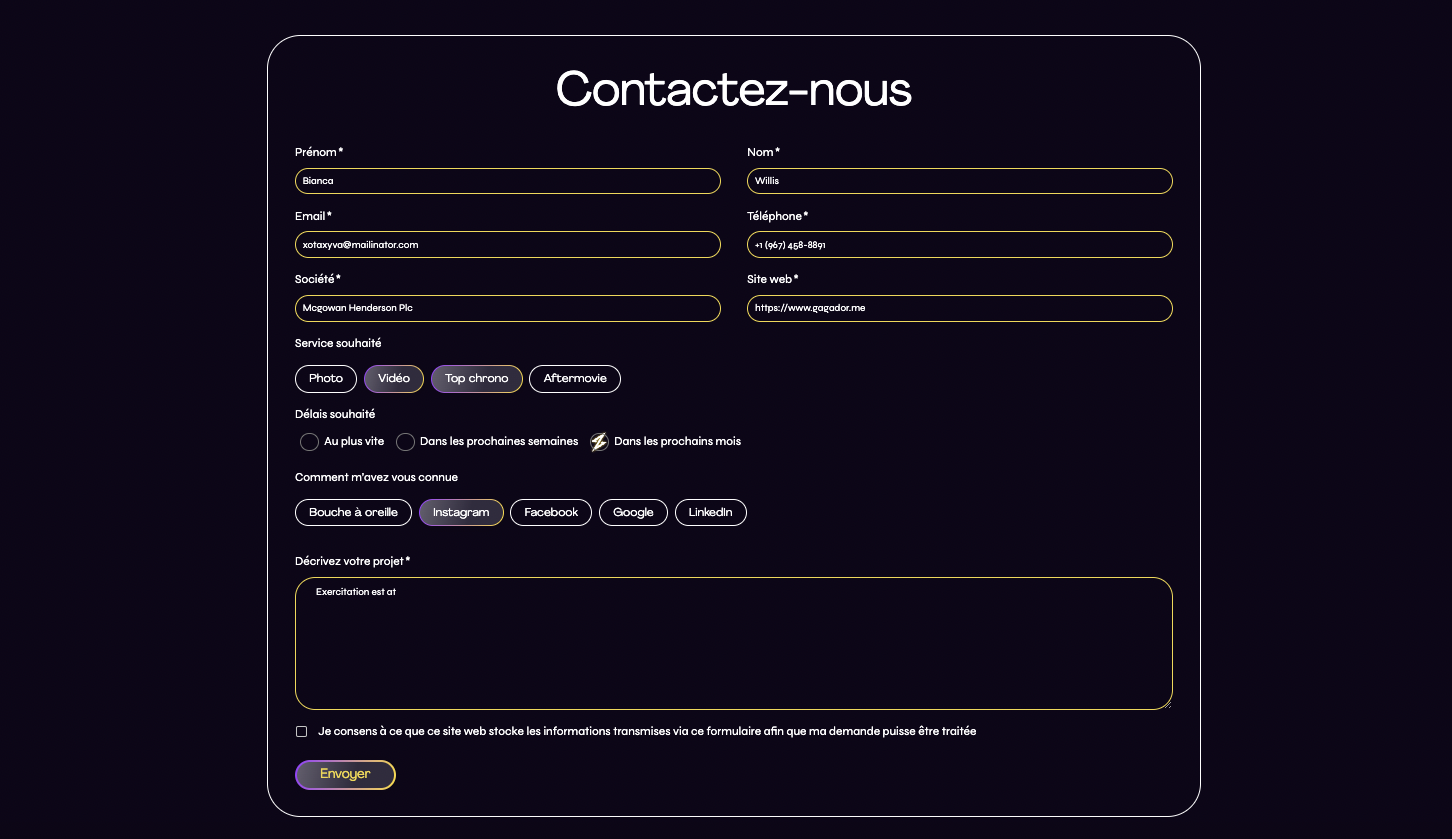This screenshot has height=839, width=1452.
Task: Toggle the Aftermovie service chip
Action: pyautogui.click(x=575, y=379)
